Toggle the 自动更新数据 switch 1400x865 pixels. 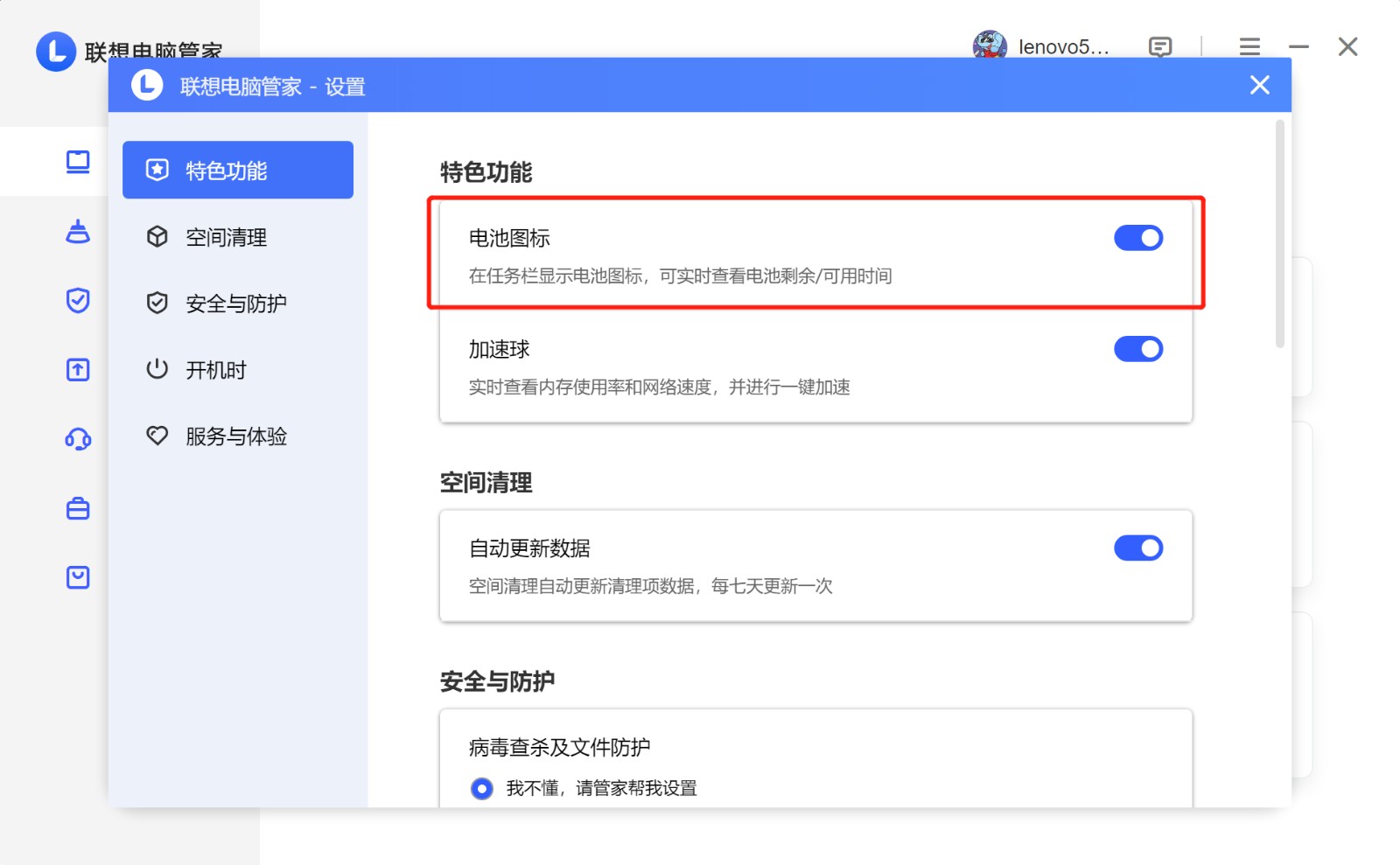pyautogui.click(x=1138, y=548)
